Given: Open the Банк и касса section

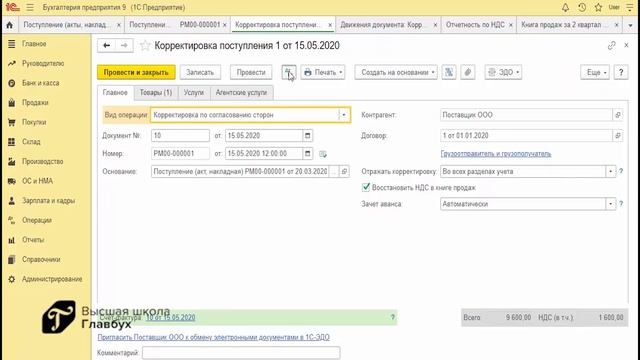Looking at the screenshot, I should [x=40, y=83].
